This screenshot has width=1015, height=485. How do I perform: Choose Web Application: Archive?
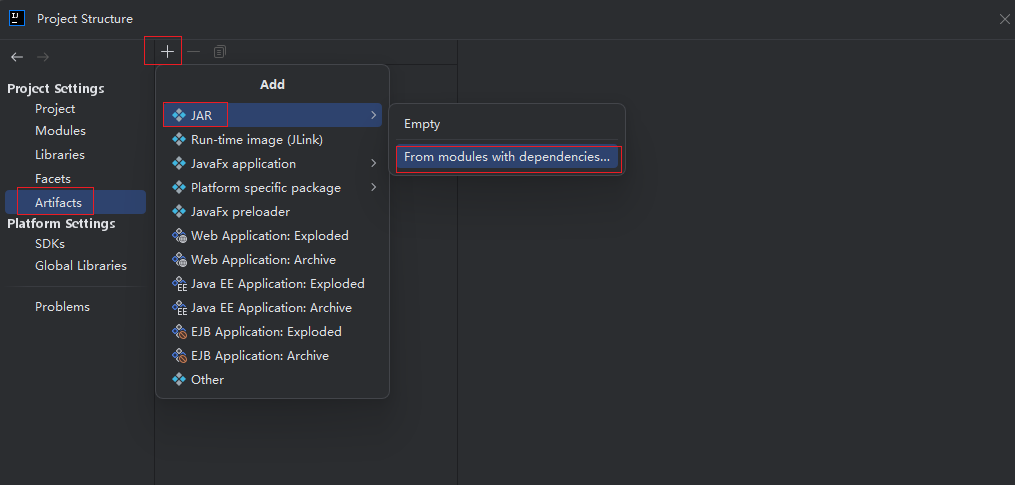pyautogui.click(x=273, y=260)
